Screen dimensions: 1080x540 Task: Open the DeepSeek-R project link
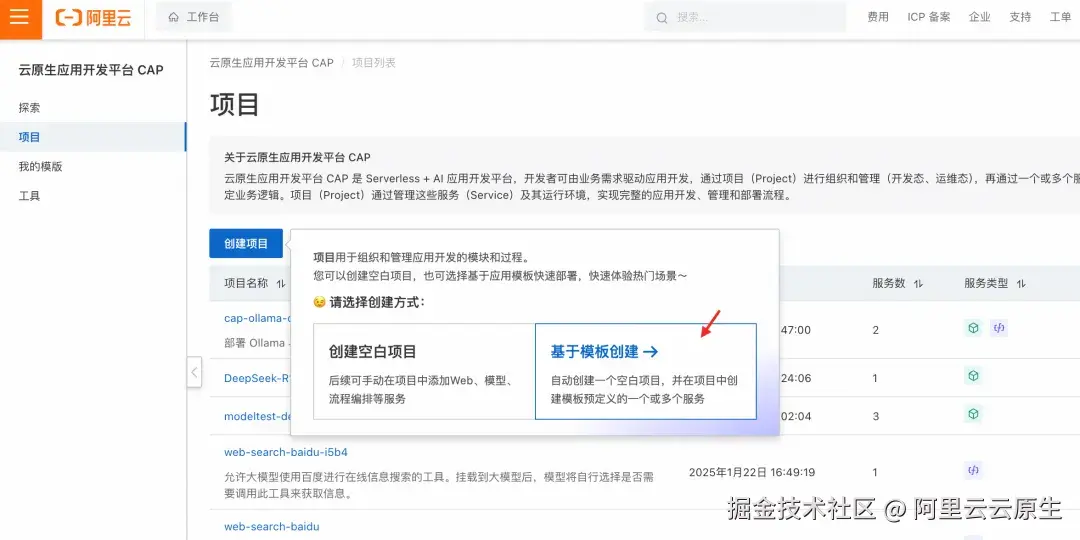point(257,378)
